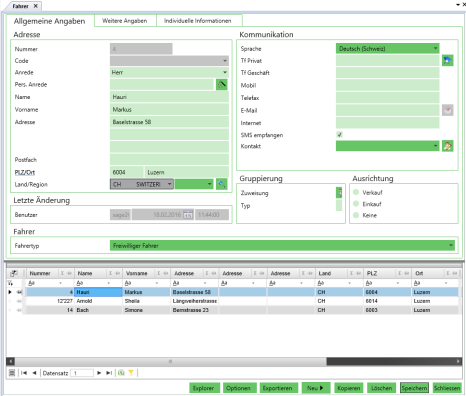
Task: Click the pin icon in Nummer column header
Action: [69, 273]
